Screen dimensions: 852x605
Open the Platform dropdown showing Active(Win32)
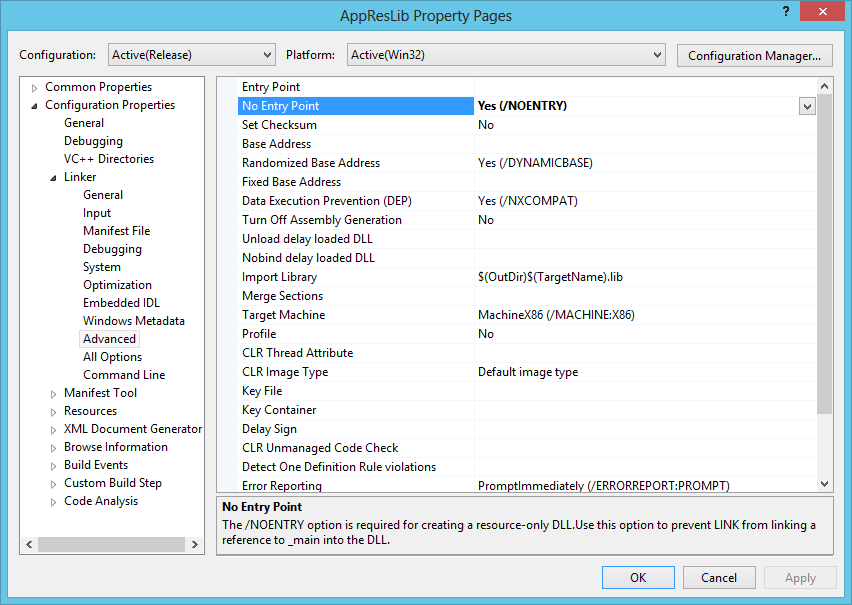point(506,55)
